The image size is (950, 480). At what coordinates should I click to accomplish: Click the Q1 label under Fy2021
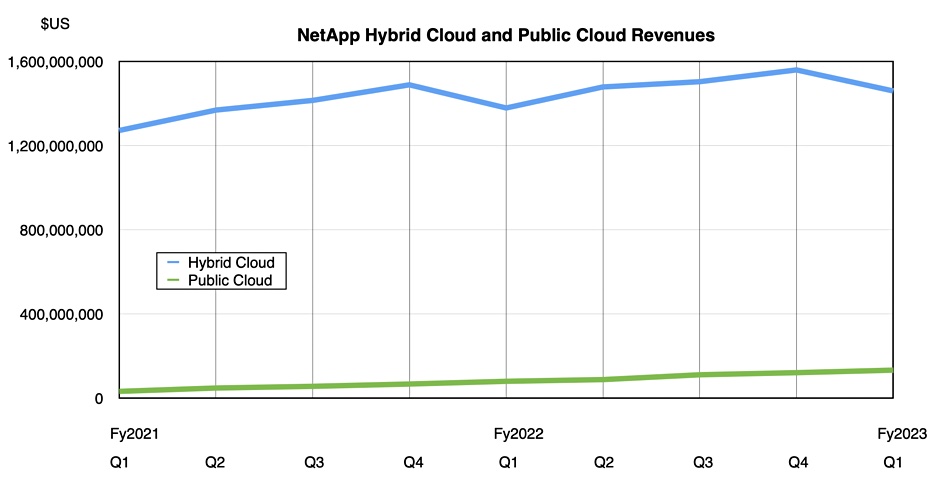click(119, 463)
